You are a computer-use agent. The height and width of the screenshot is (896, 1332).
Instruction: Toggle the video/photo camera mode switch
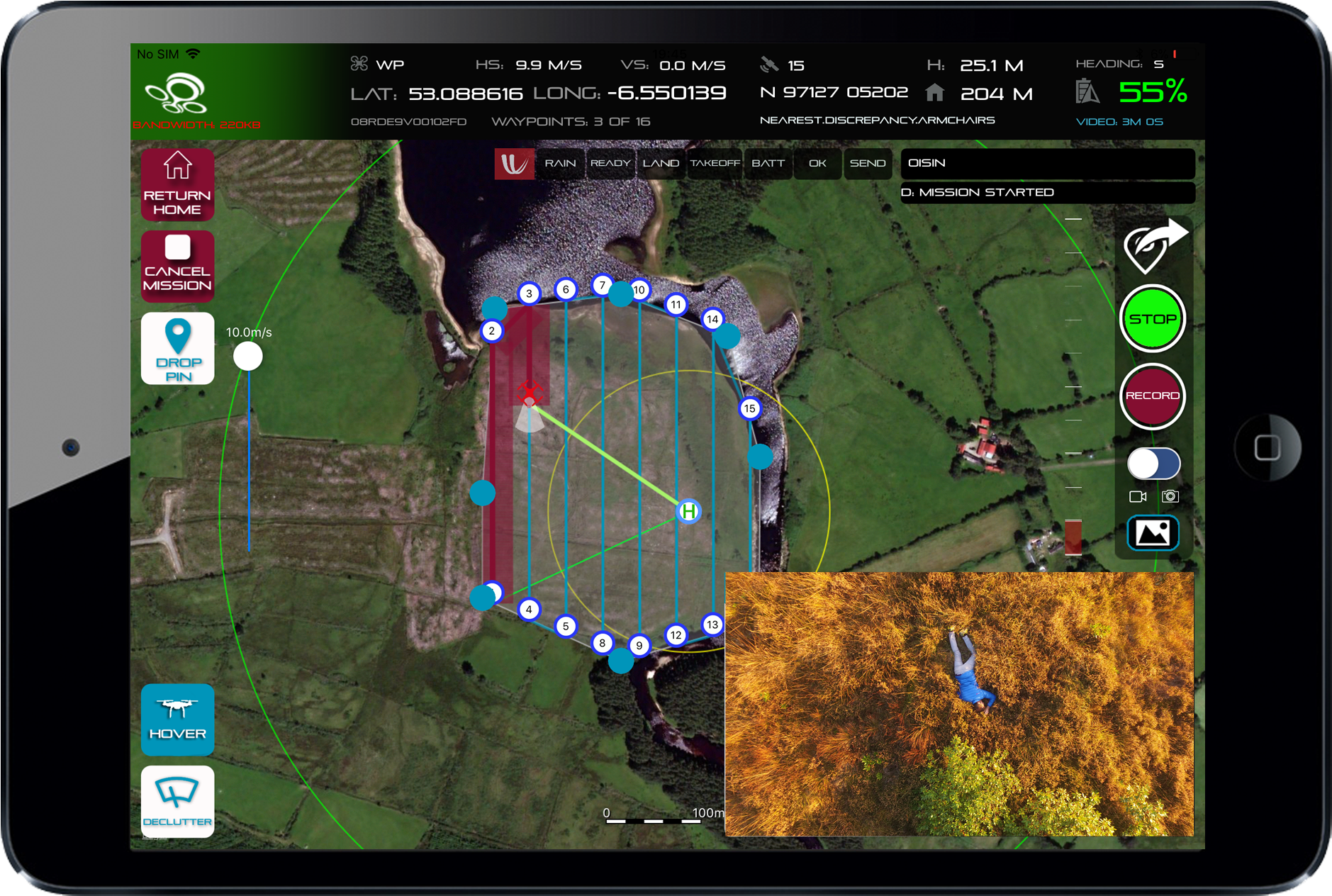[1153, 465]
